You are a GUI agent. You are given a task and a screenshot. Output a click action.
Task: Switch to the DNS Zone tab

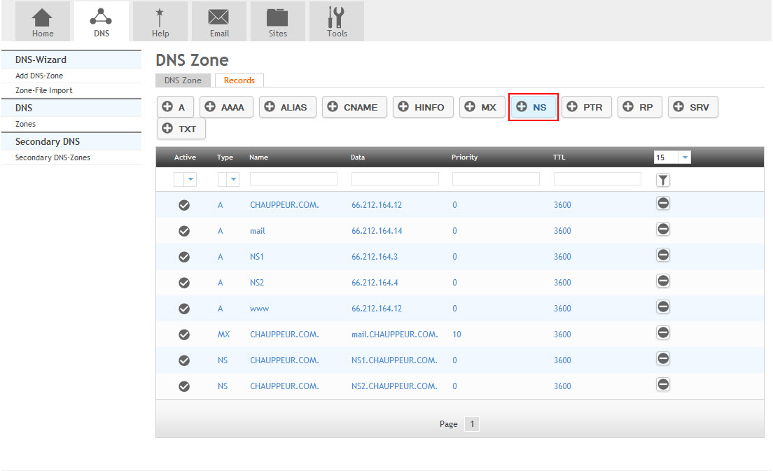pyautogui.click(x=183, y=80)
